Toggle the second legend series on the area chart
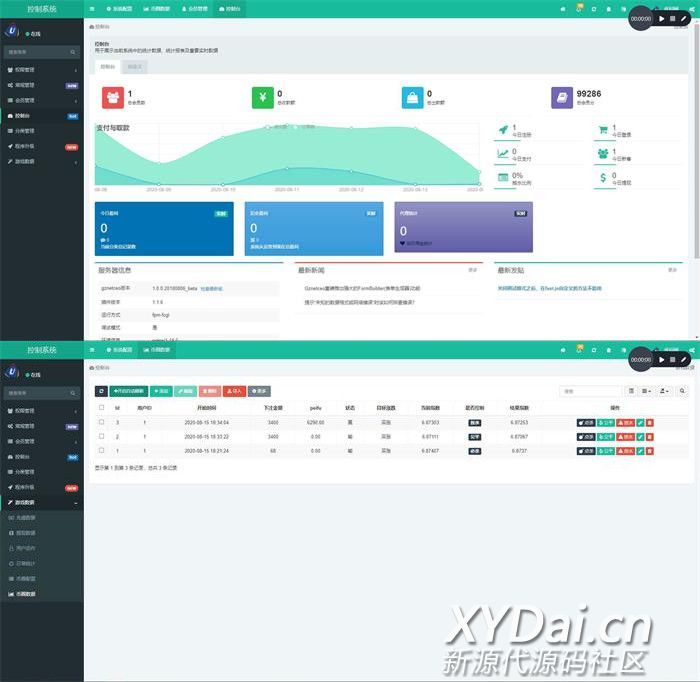The image size is (700, 682). pos(304,127)
